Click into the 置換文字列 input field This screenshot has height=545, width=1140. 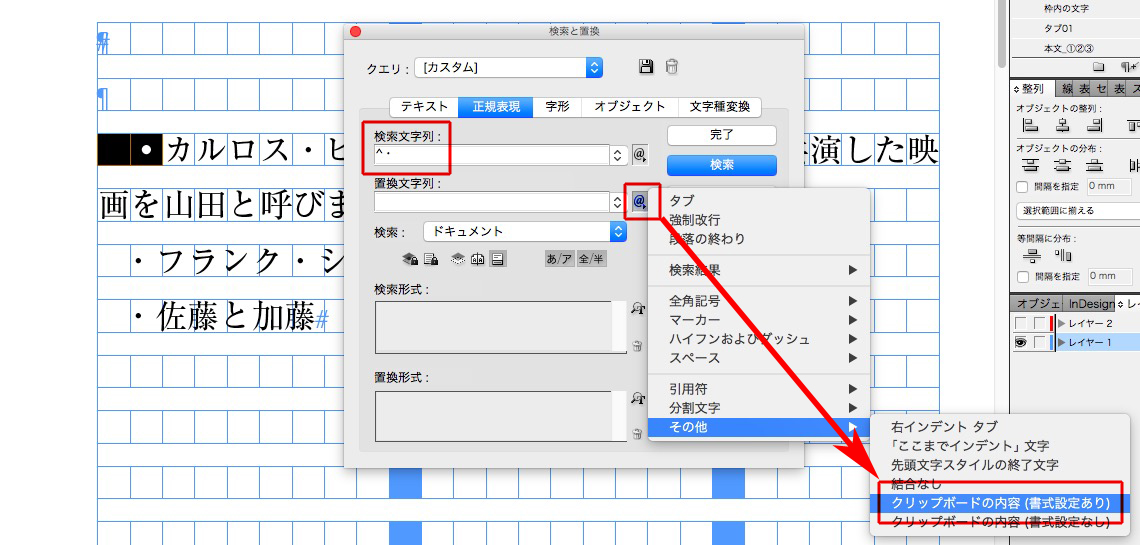(492, 201)
